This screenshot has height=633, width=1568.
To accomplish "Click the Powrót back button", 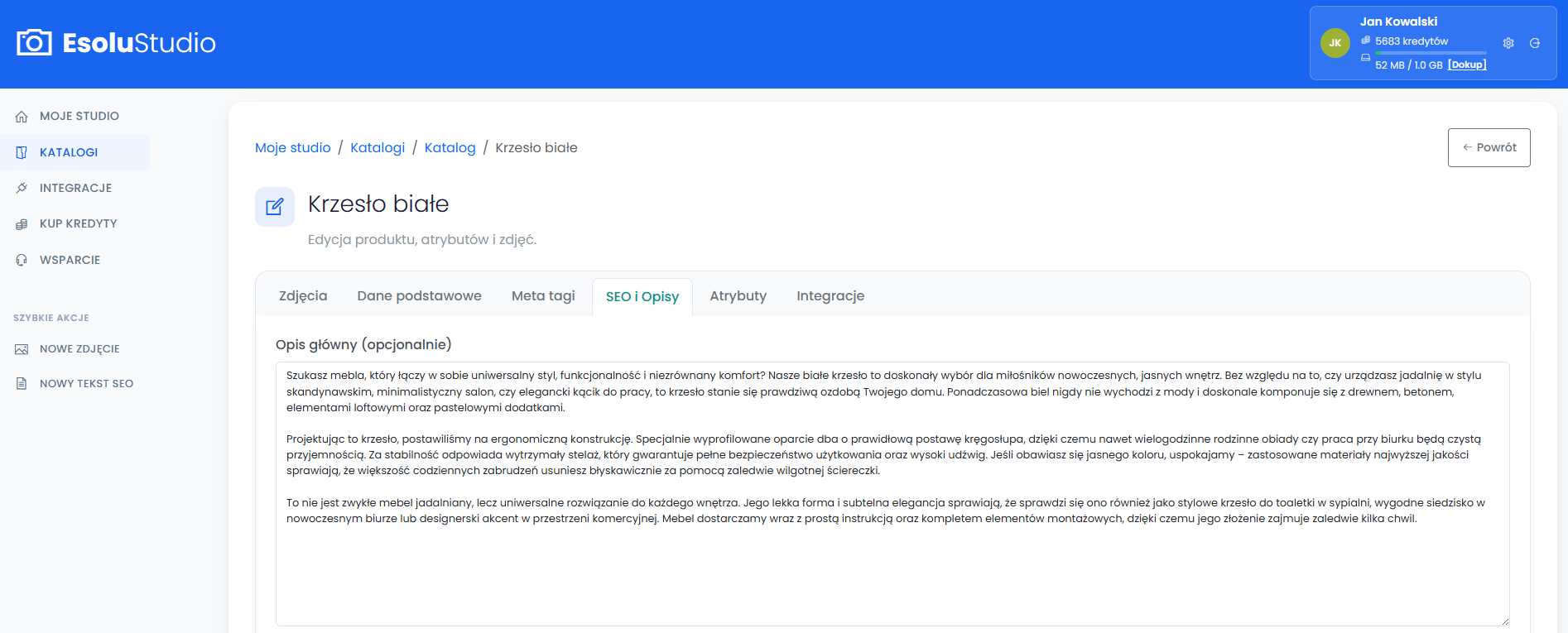I will coord(1489,147).
